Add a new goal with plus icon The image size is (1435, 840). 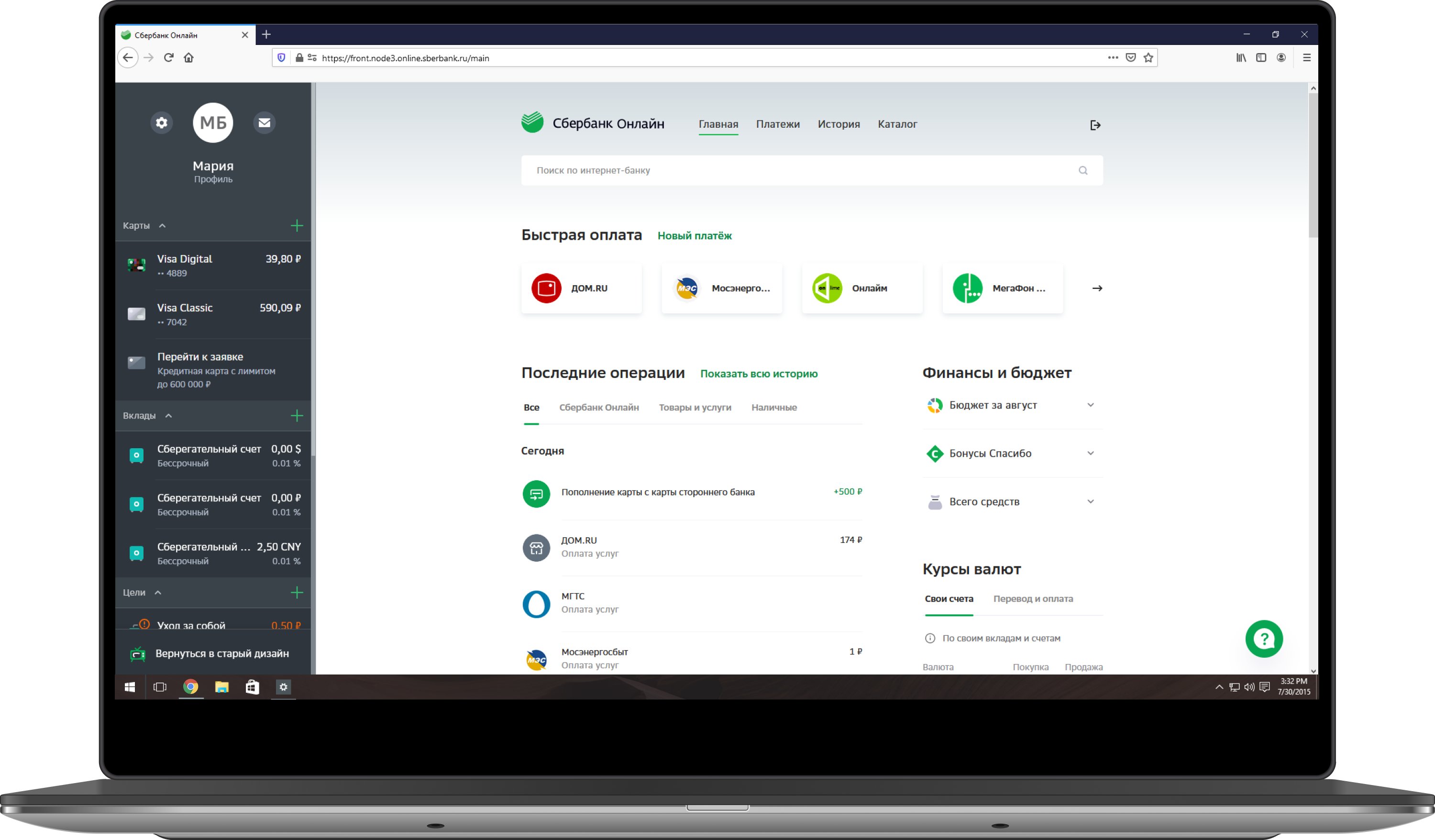(297, 592)
